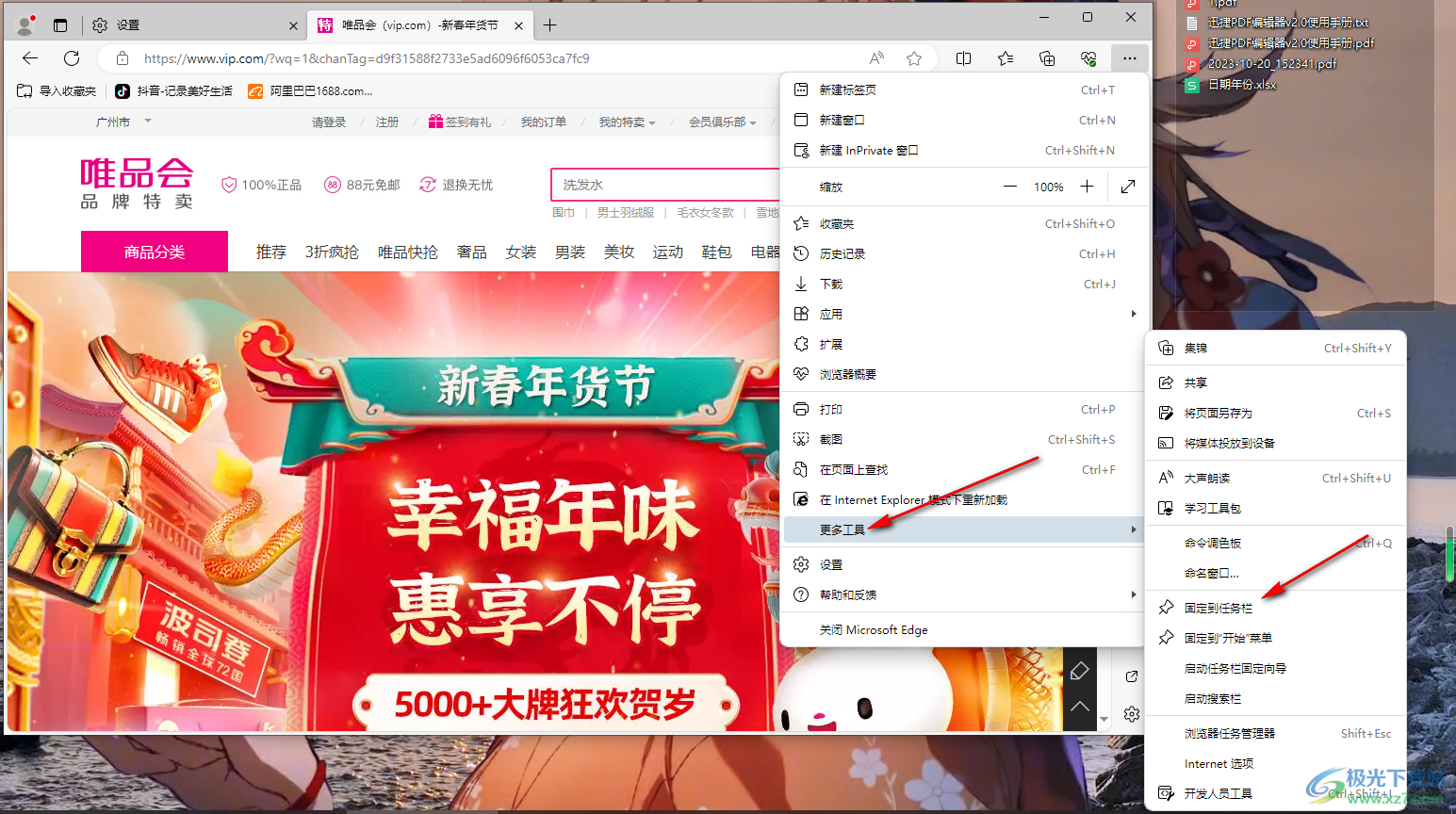Expand the 更多工具 submenu
Screen dimensions: 1456x814
964,529
